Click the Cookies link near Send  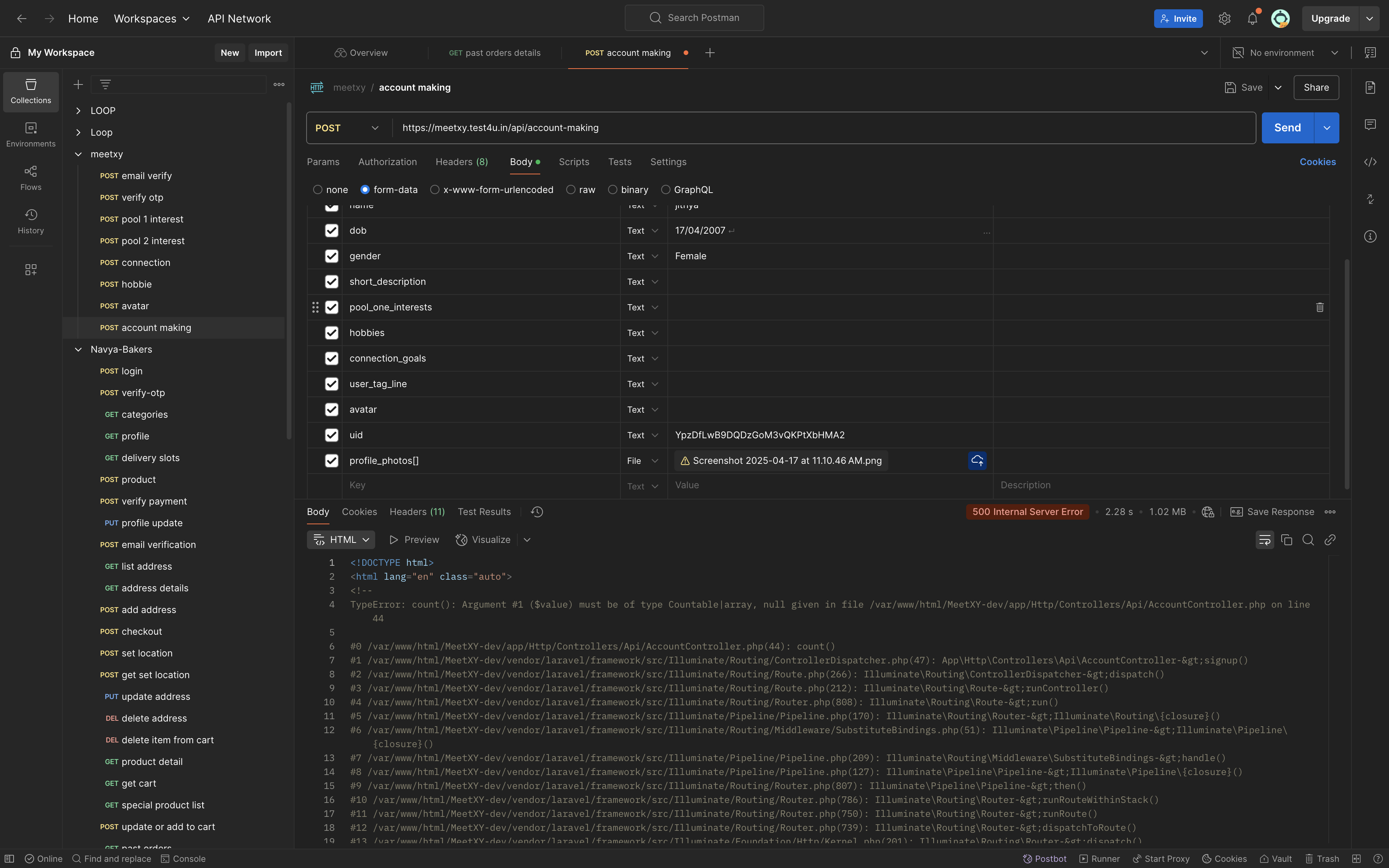1317,162
